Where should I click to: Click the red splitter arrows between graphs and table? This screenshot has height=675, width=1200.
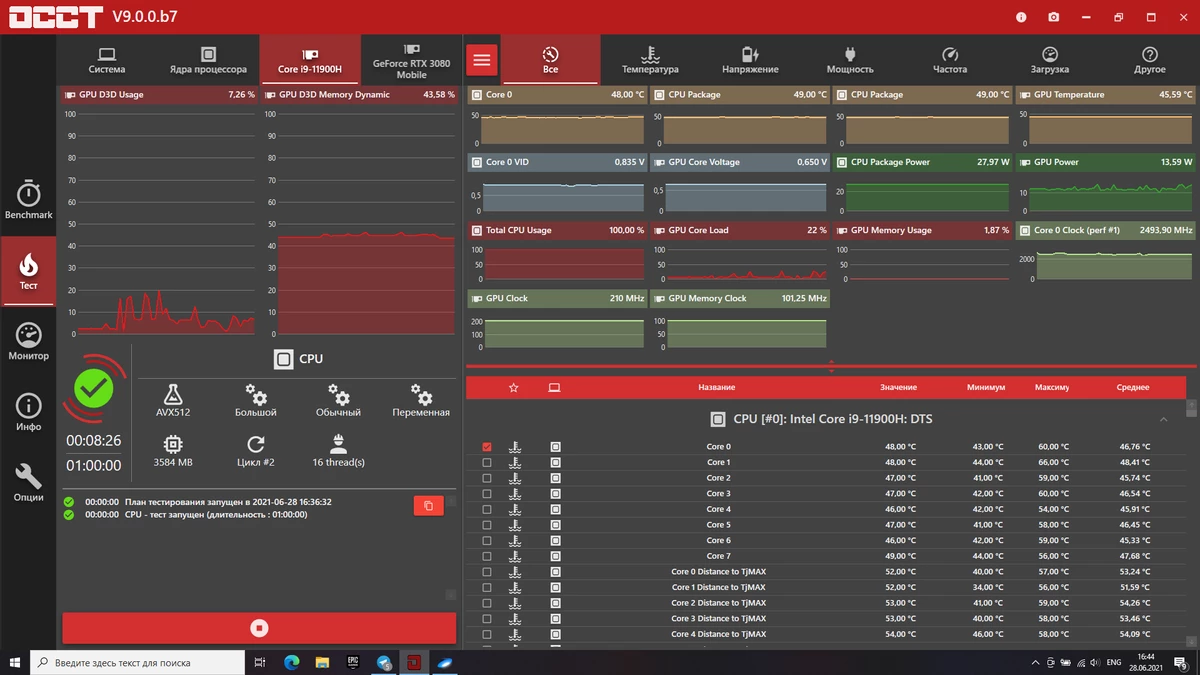coord(831,367)
